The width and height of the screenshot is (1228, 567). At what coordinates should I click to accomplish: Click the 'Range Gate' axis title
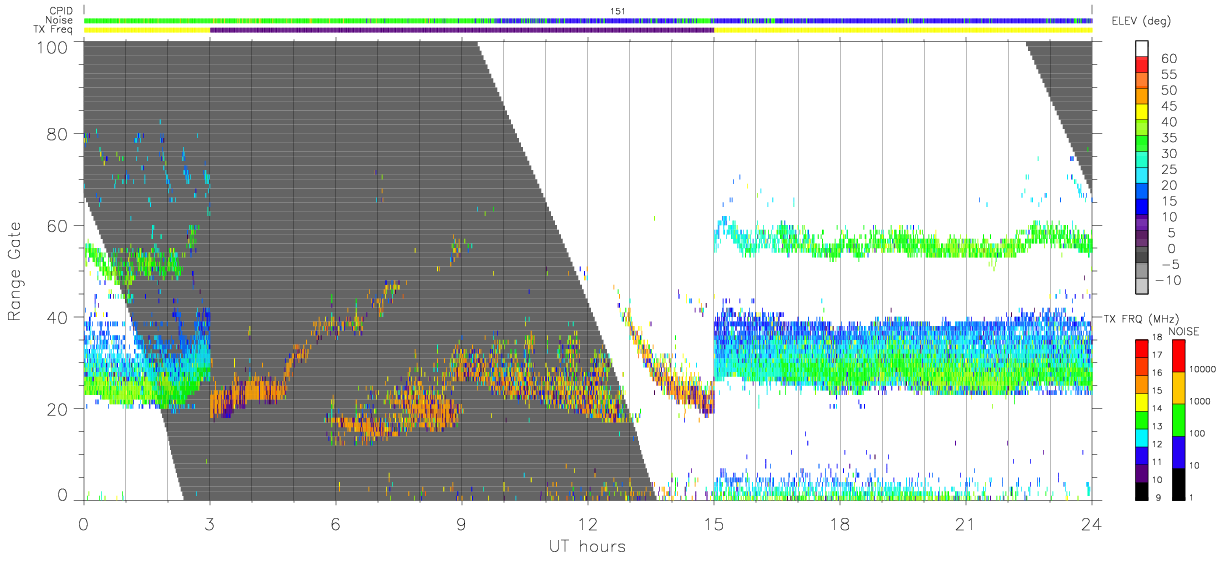click(x=16, y=272)
